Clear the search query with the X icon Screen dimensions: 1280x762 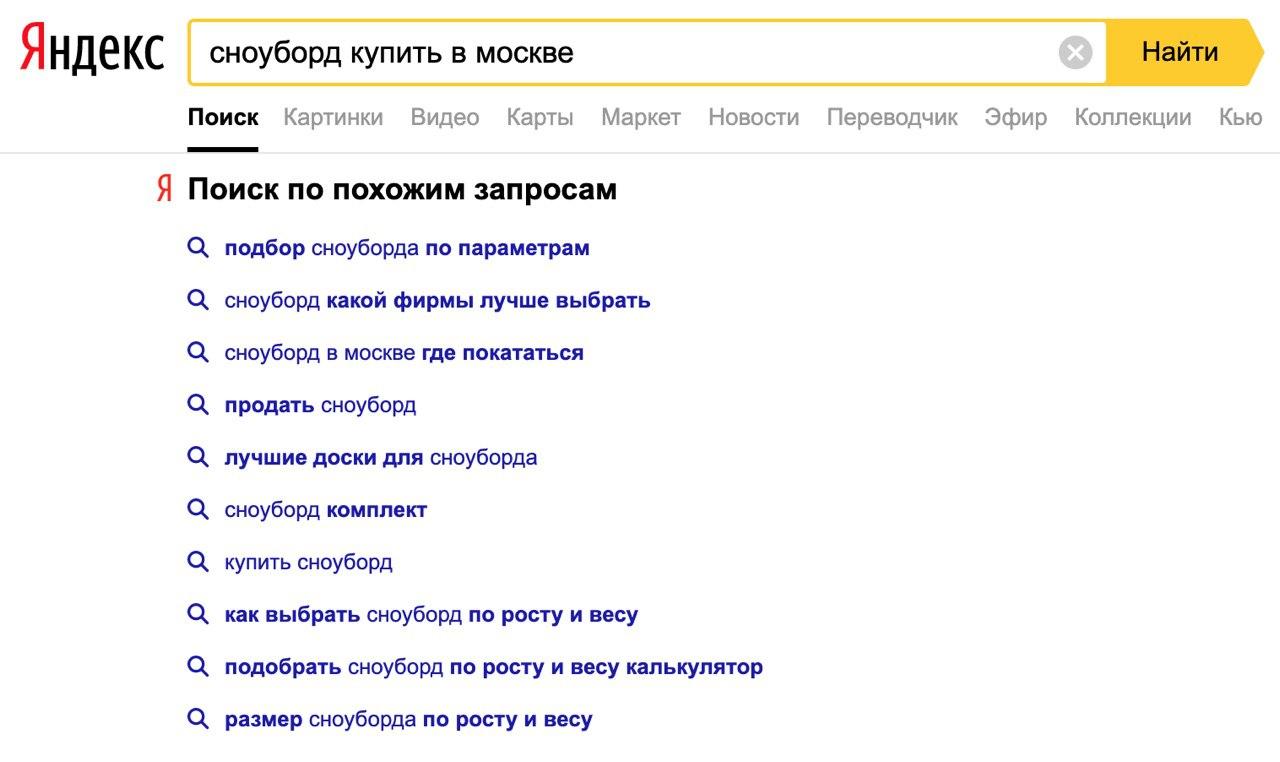pos(1075,52)
